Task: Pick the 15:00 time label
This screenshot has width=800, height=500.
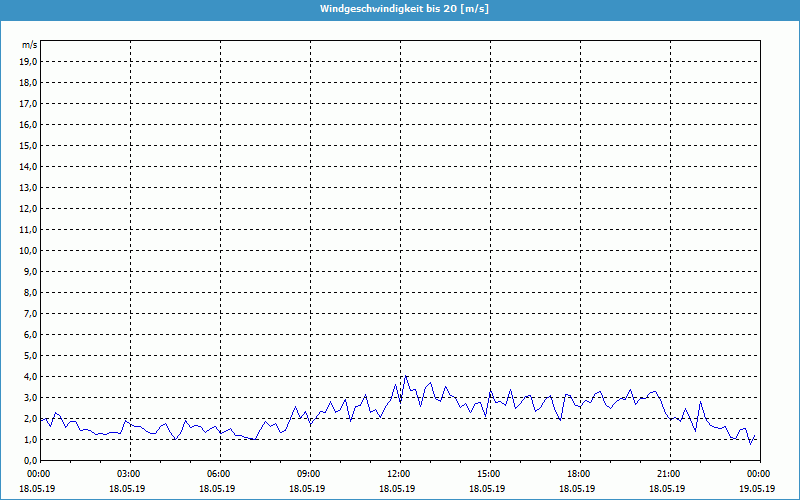Action: pos(488,474)
